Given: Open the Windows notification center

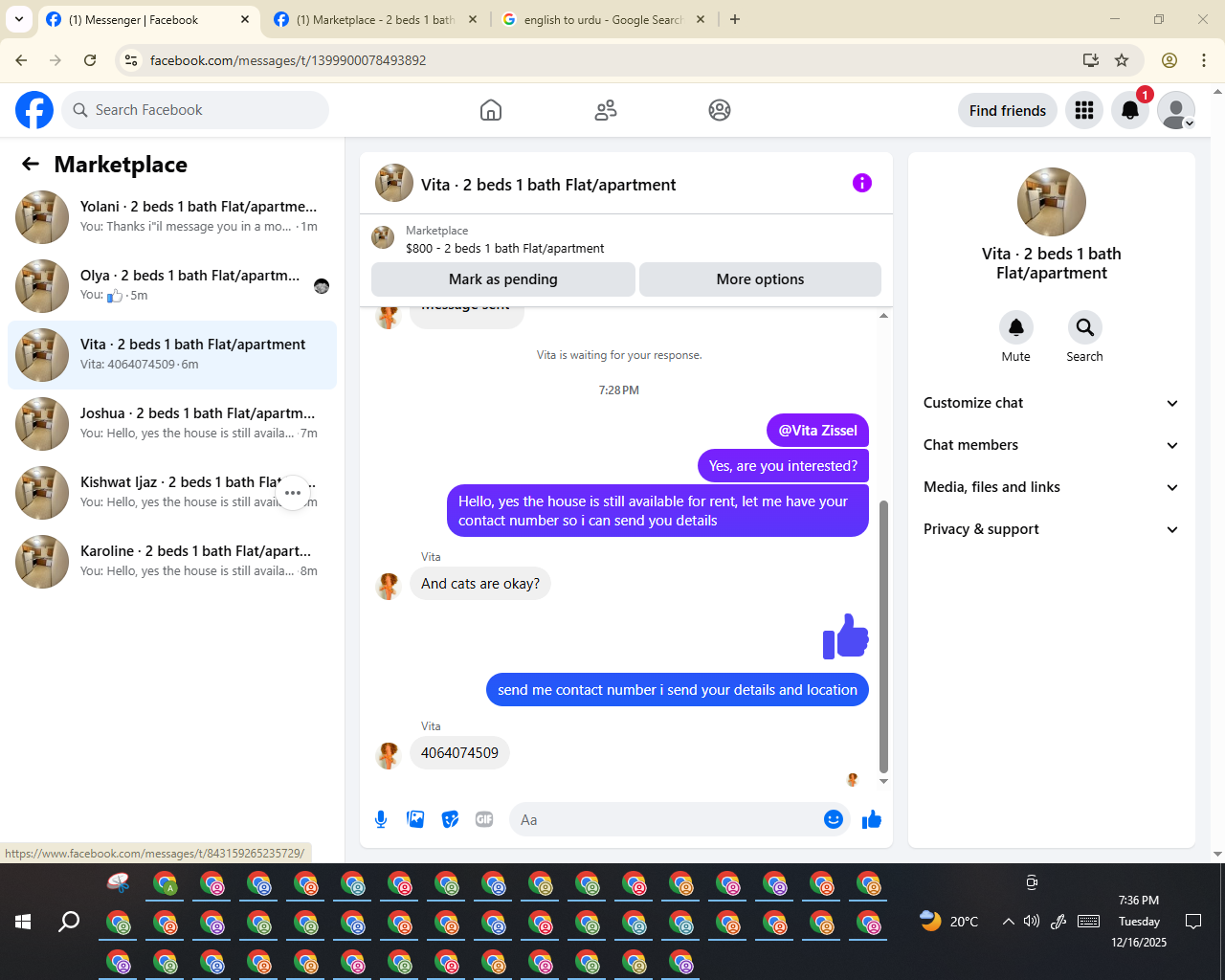Looking at the screenshot, I should (x=1193, y=922).
